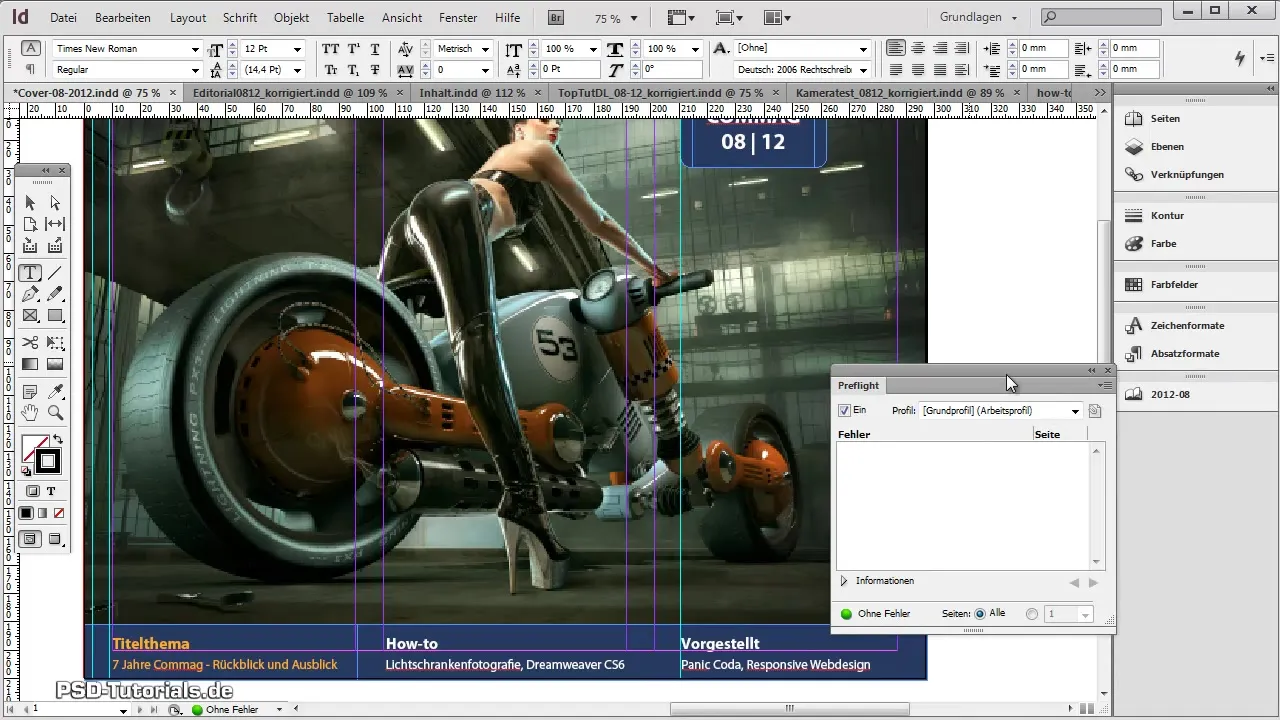Open the Tabelle menu
The width and height of the screenshot is (1280, 720).
tap(345, 18)
